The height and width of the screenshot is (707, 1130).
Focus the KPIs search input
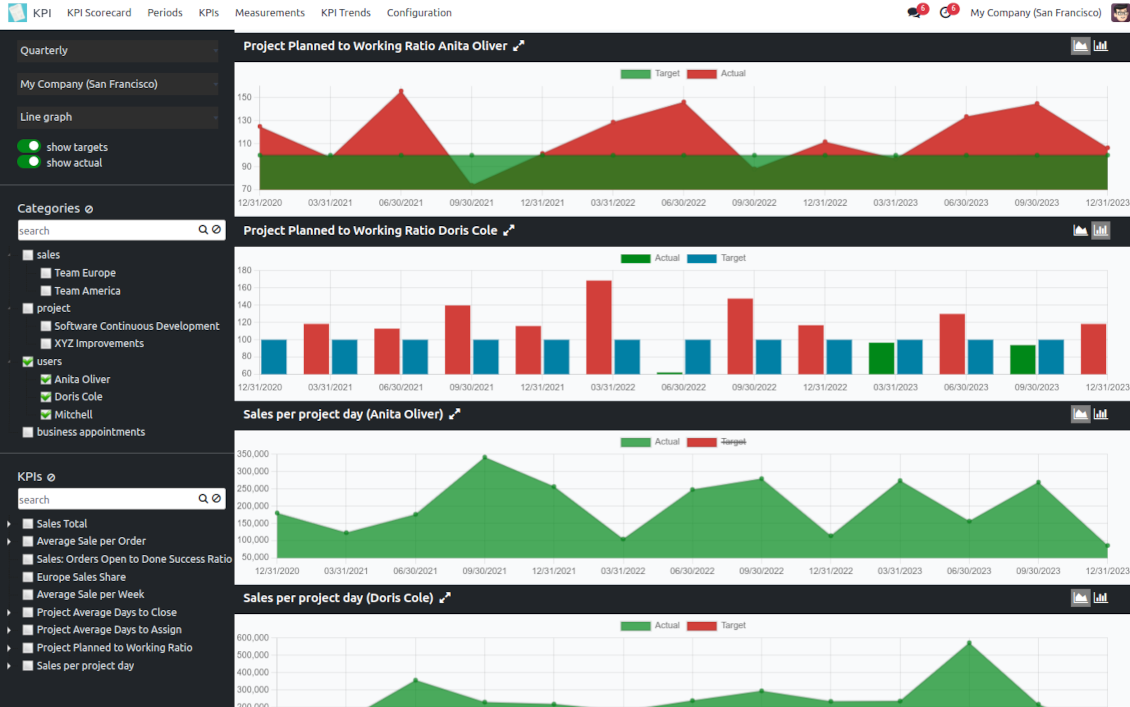point(107,499)
